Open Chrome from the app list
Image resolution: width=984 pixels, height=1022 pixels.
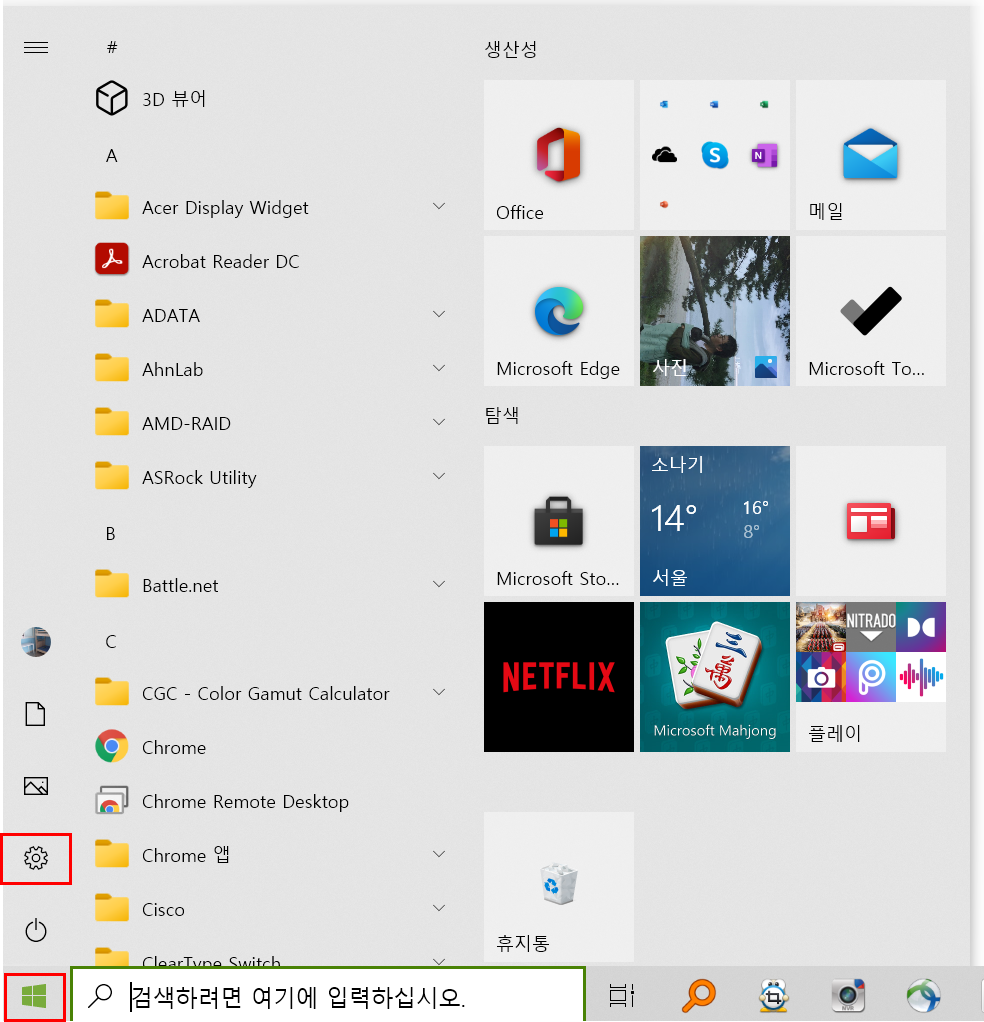[270, 747]
